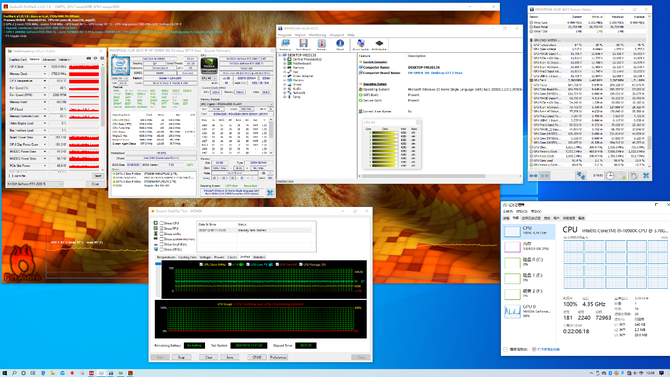
Task: Click the Save button in AIDA64 stability test
Action: (x=229, y=357)
